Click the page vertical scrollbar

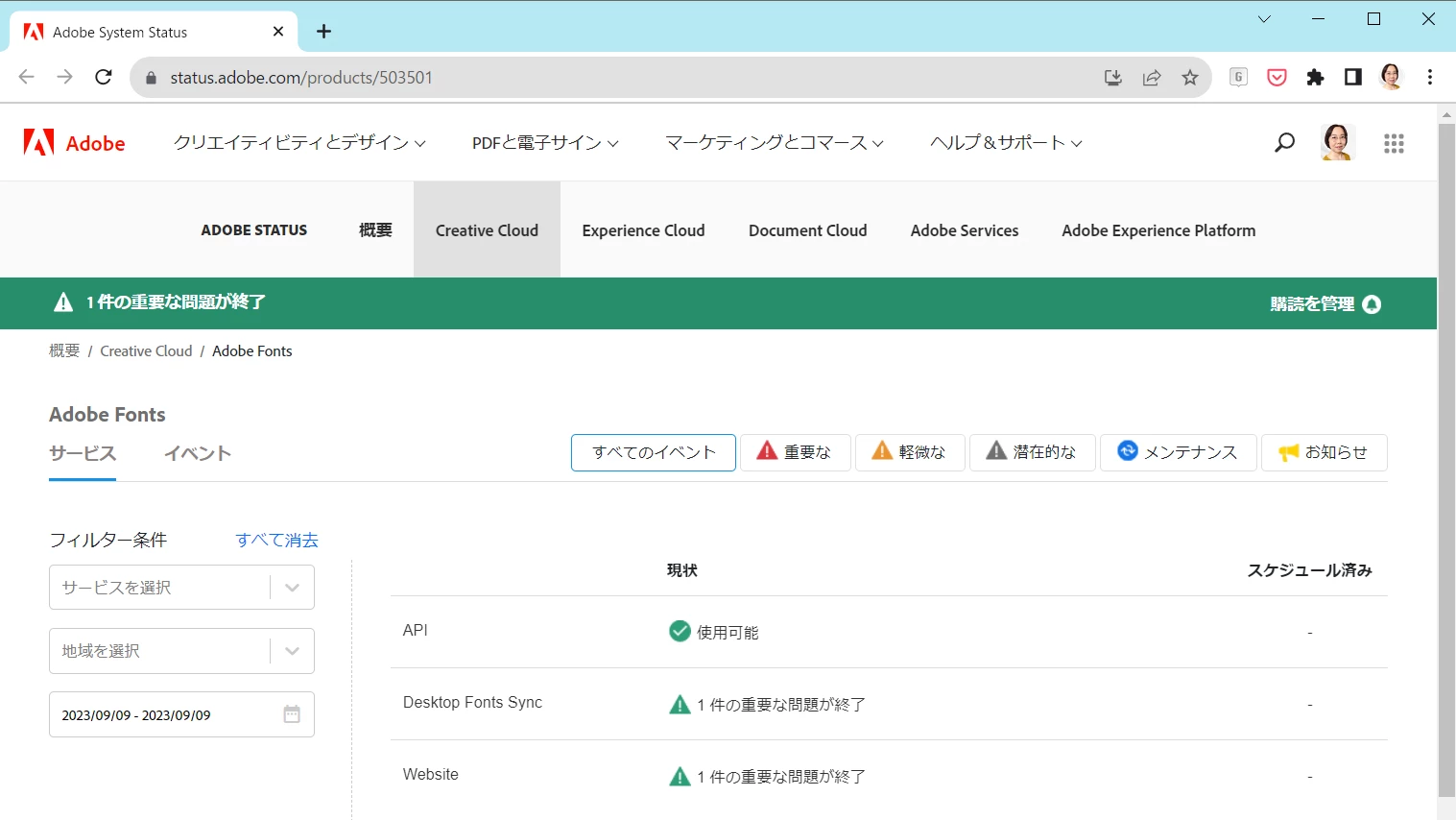1446,461
